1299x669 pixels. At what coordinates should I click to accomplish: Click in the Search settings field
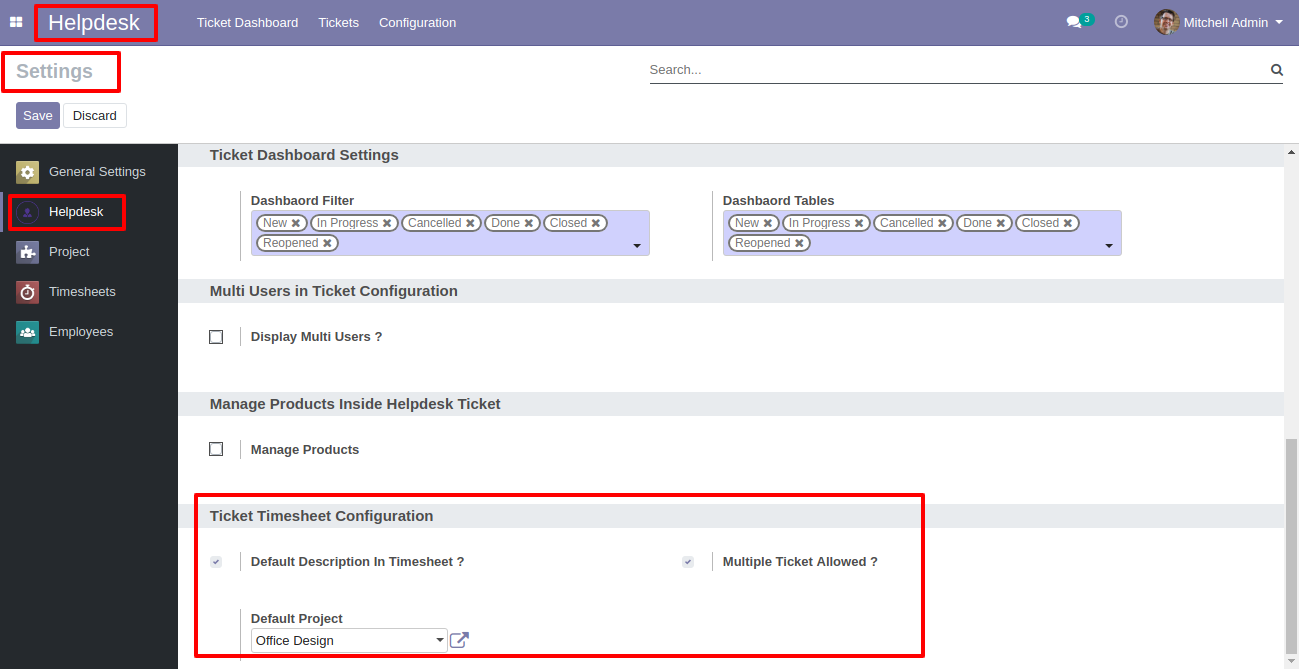click(x=958, y=70)
